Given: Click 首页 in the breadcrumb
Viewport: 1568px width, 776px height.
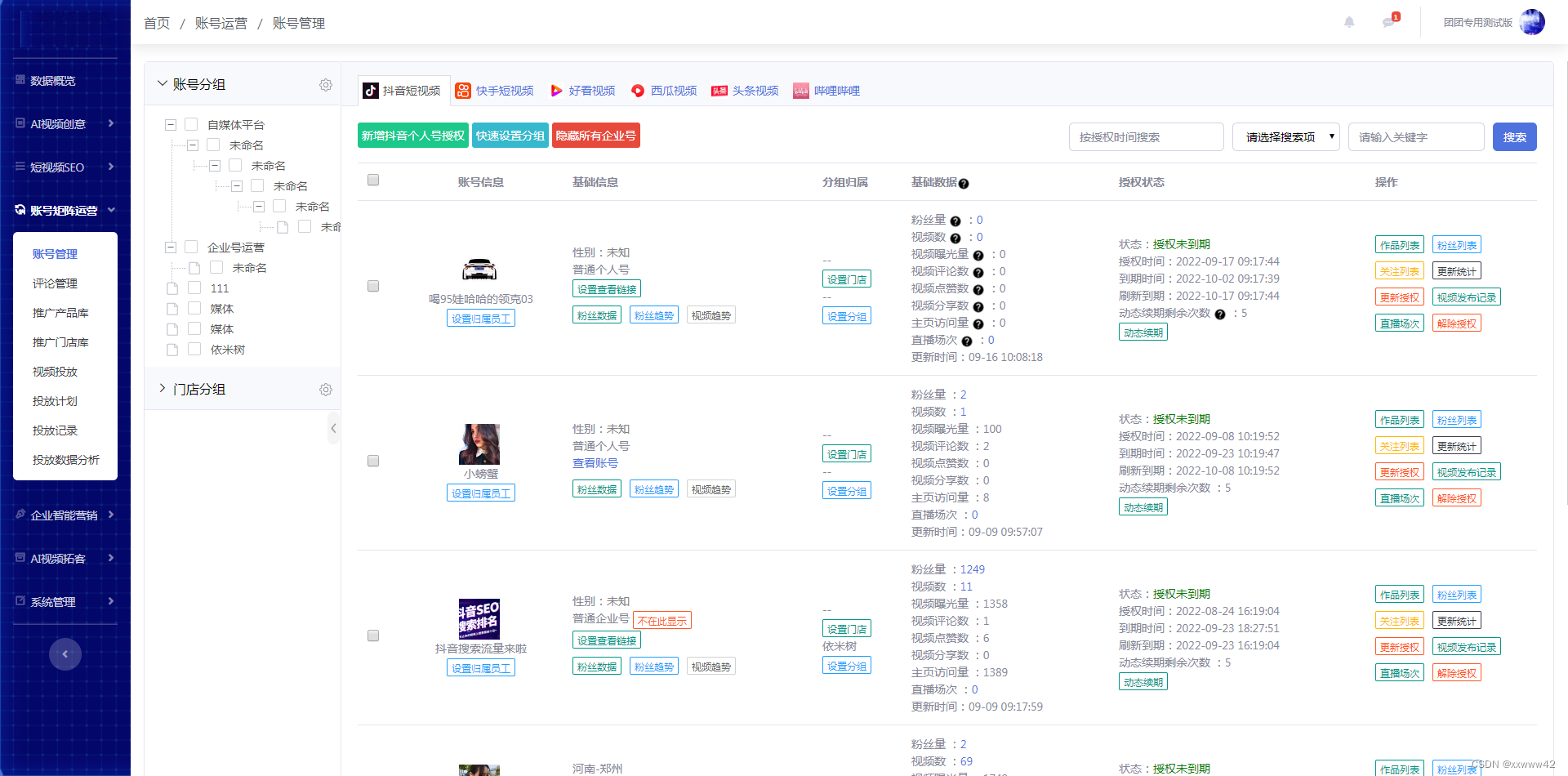Looking at the screenshot, I should click(157, 23).
